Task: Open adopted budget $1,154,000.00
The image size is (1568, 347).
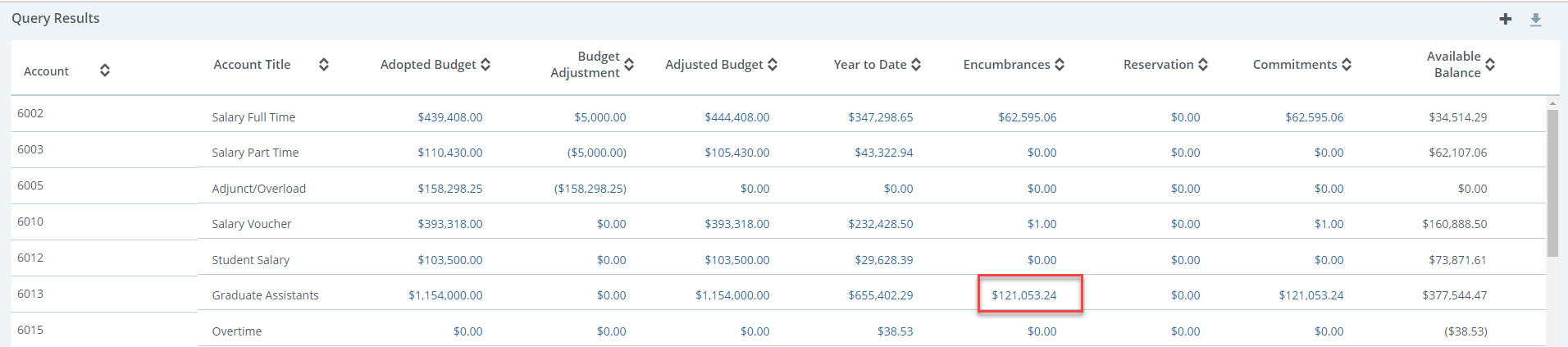Action: [x=445, y=295]
